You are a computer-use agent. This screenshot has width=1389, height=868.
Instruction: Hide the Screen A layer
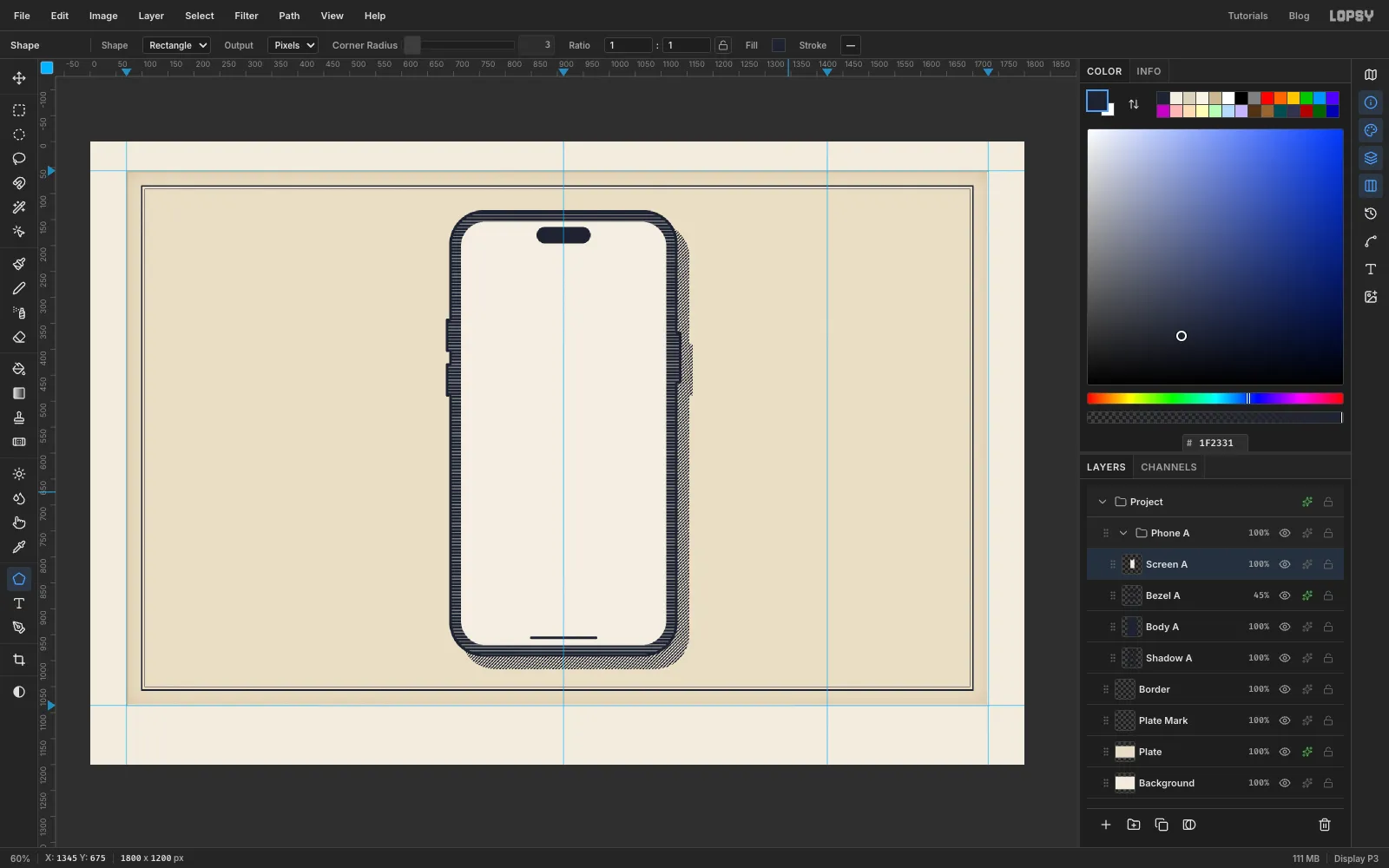pos(1285,564)
